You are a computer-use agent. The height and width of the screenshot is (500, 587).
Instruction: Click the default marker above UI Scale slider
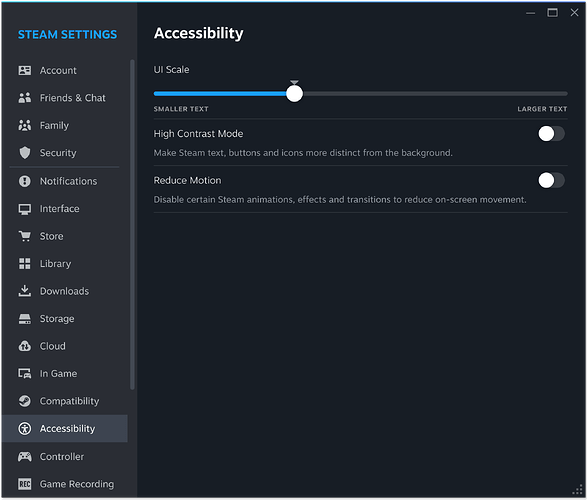[x=295, y=82]
